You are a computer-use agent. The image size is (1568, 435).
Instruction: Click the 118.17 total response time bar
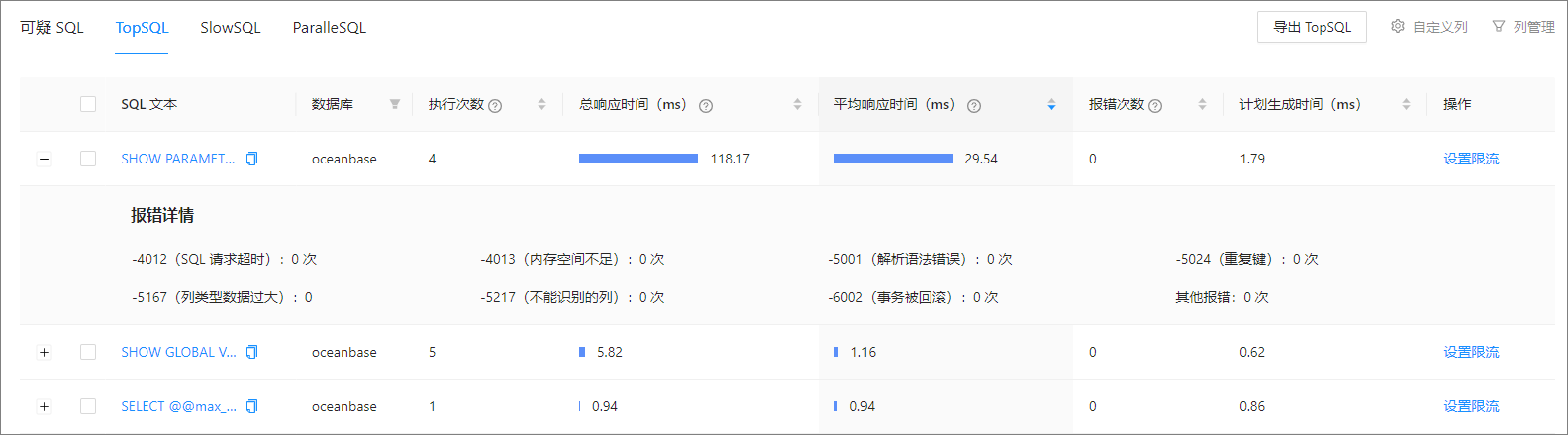638,159
